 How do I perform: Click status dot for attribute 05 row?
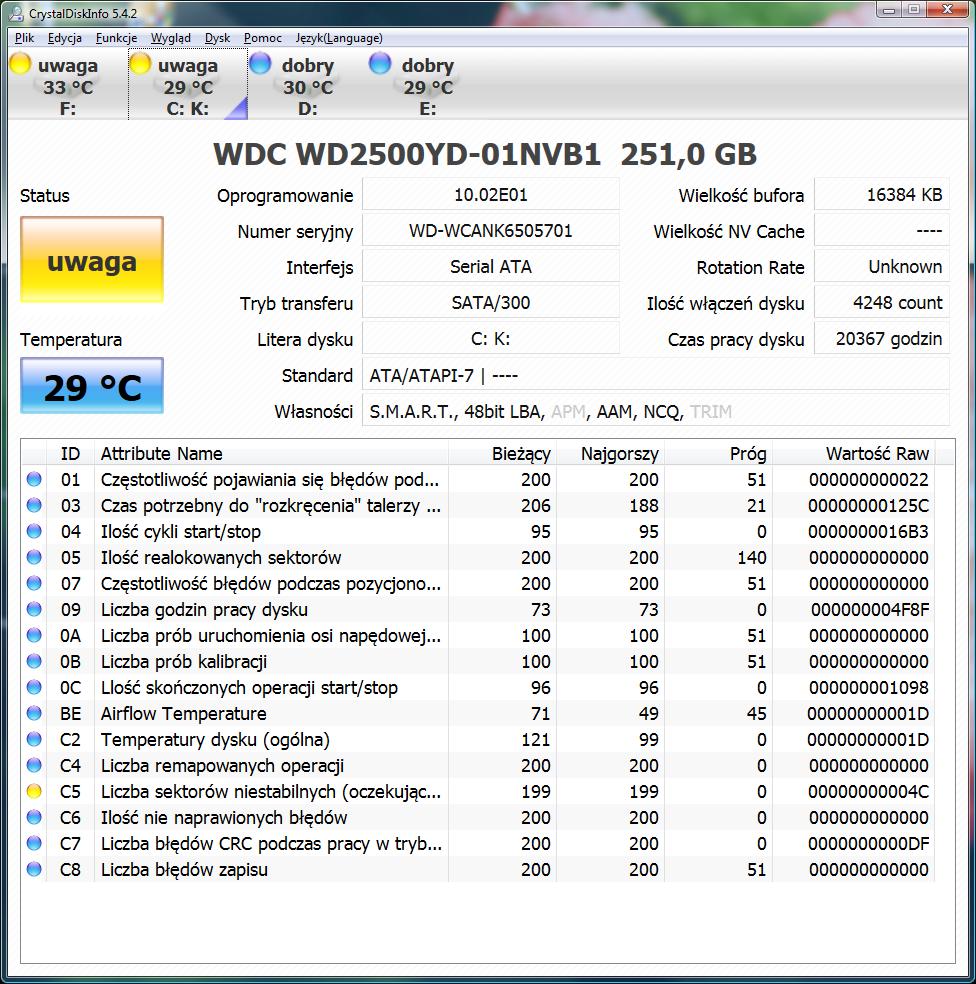[34, 557]
